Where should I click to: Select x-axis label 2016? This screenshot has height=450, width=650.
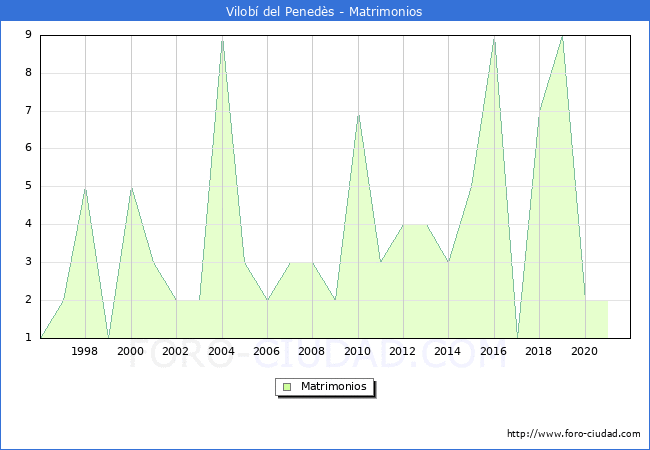point(493,351)
